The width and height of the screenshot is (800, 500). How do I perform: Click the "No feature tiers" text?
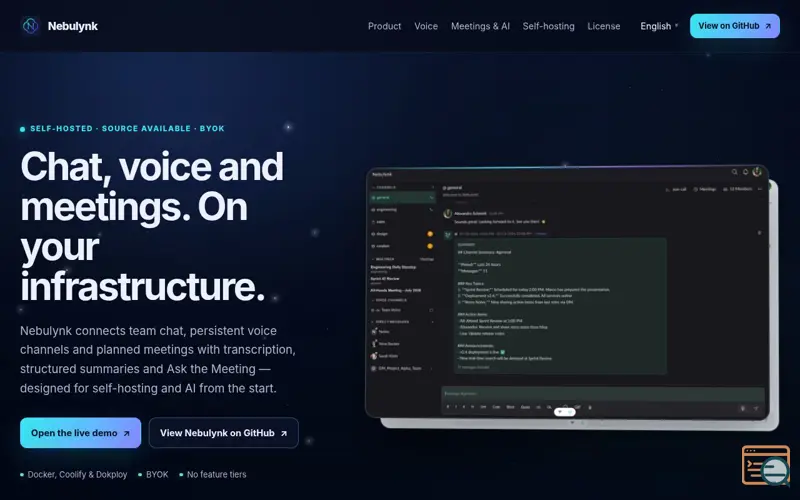[216, 474]
